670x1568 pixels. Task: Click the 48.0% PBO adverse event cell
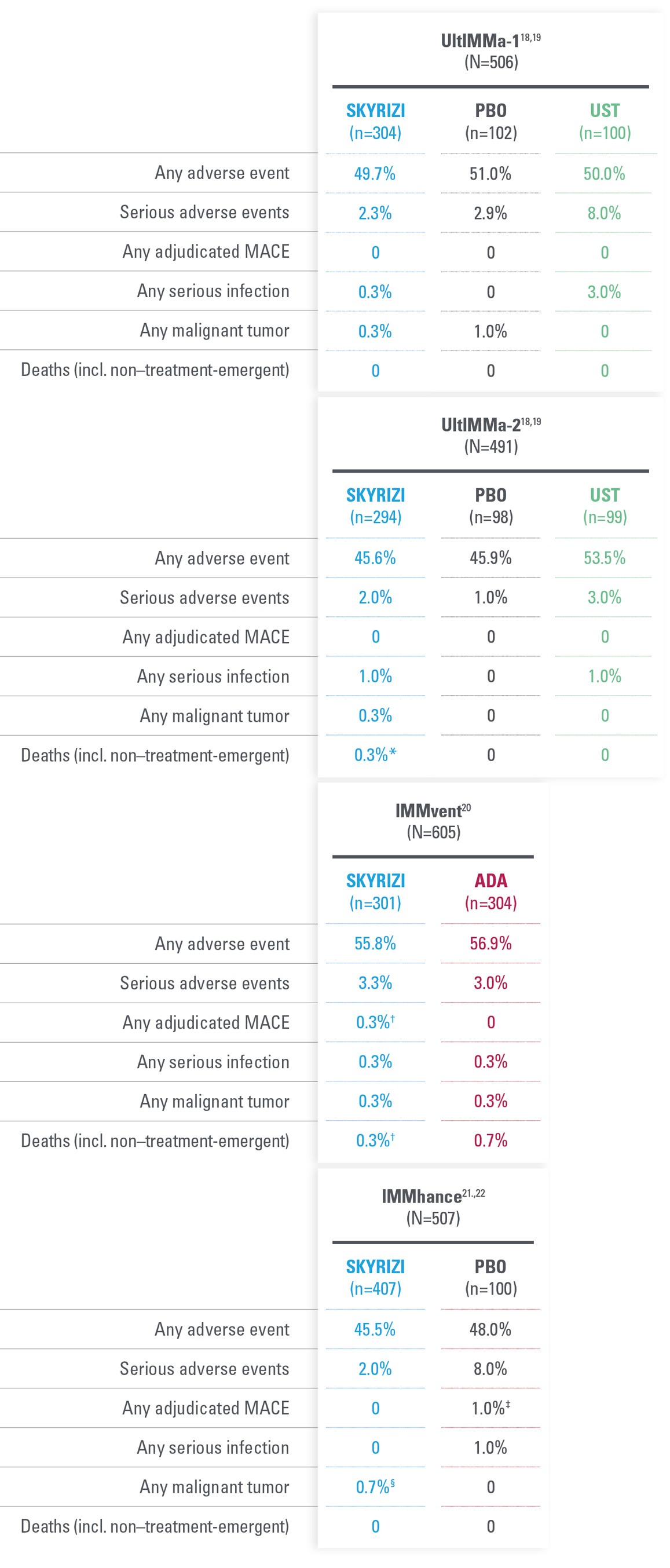click(490, 1329)
